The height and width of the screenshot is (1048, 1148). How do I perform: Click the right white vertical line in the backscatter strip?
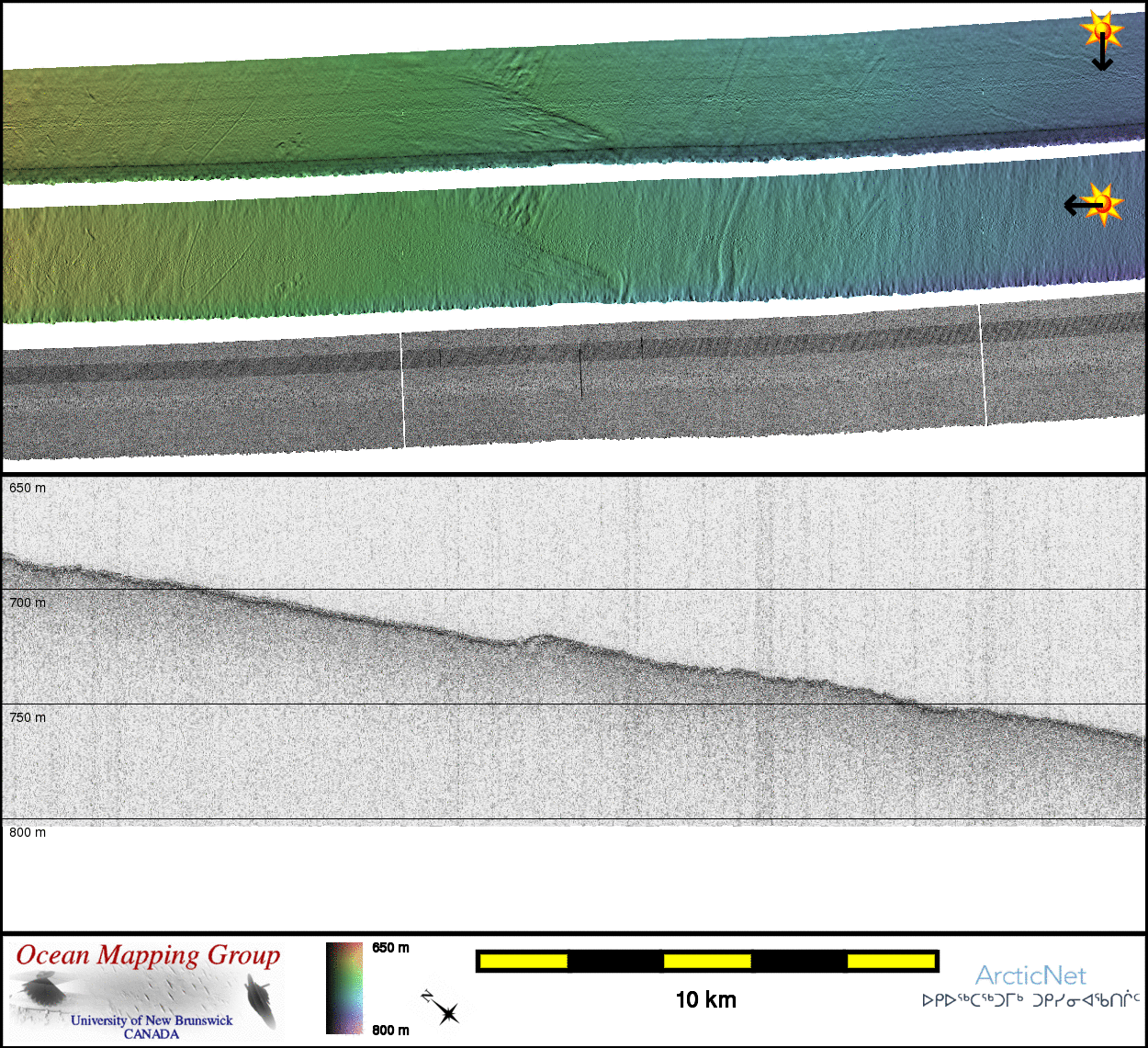click(983, 366)
